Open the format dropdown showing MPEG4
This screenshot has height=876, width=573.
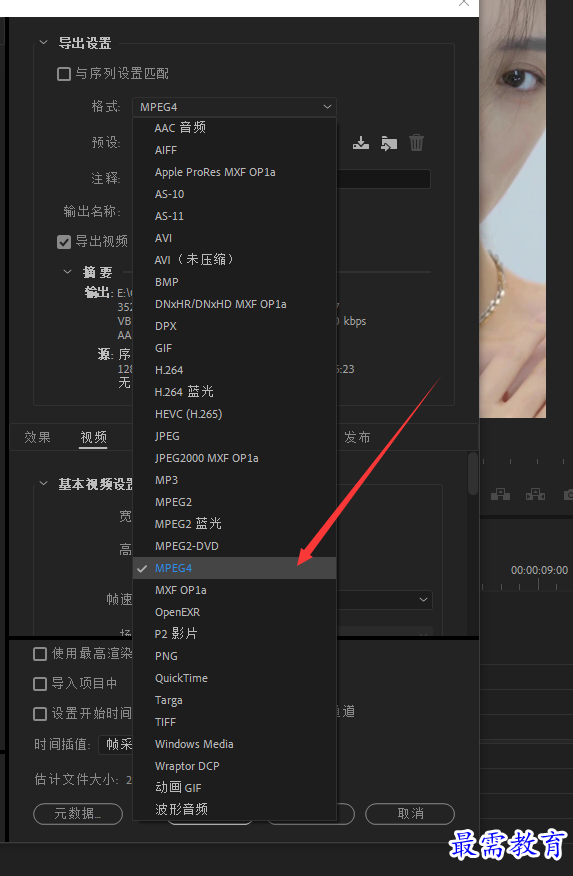(234, 107)
